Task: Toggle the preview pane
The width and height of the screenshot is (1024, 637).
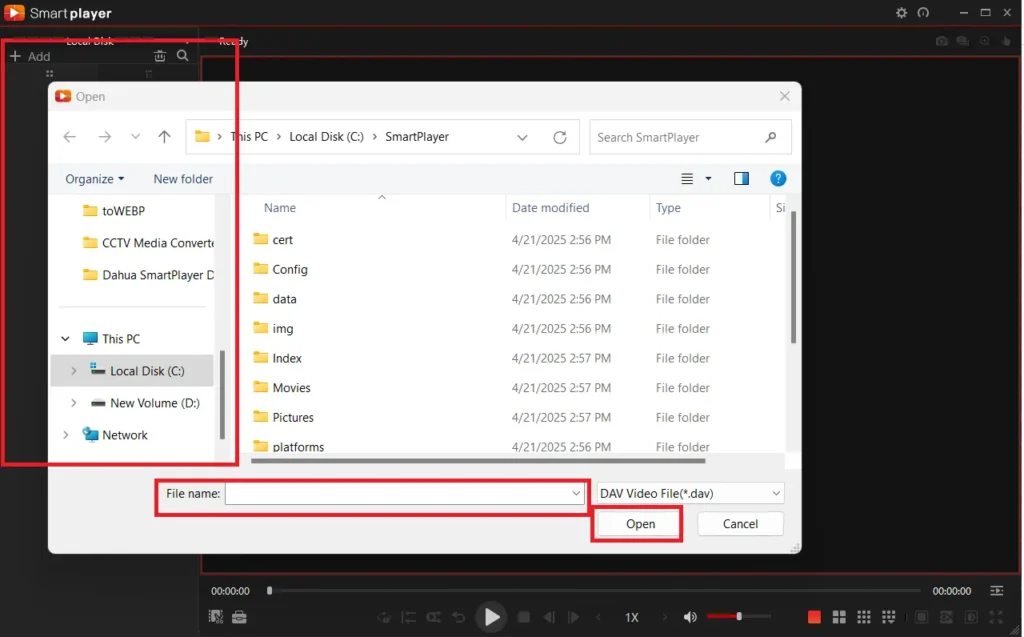Action: (741, 178)
